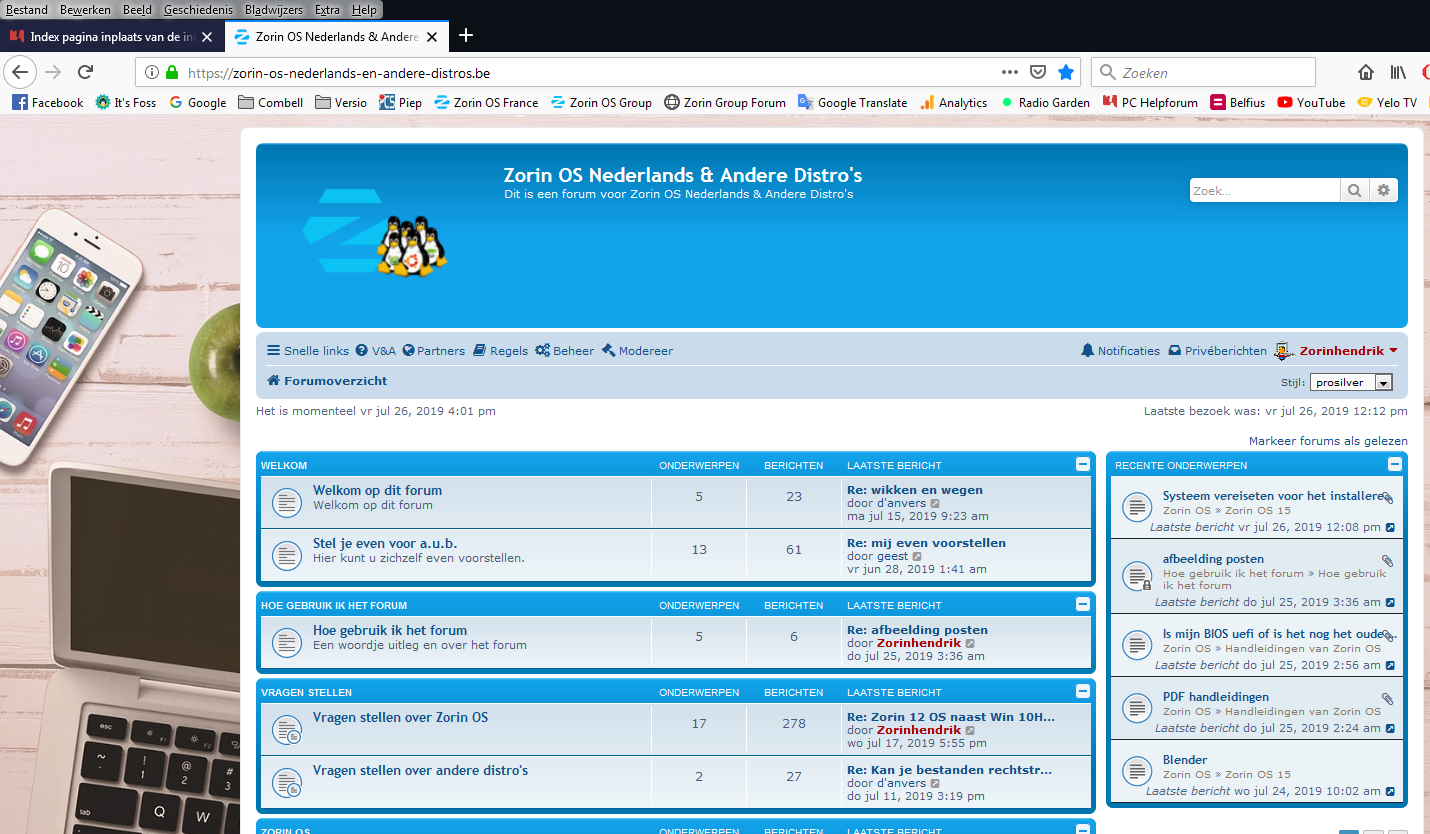Open a new browser tab
The width and height of the screenshot is (1430, 834).
tap(465, 36)
